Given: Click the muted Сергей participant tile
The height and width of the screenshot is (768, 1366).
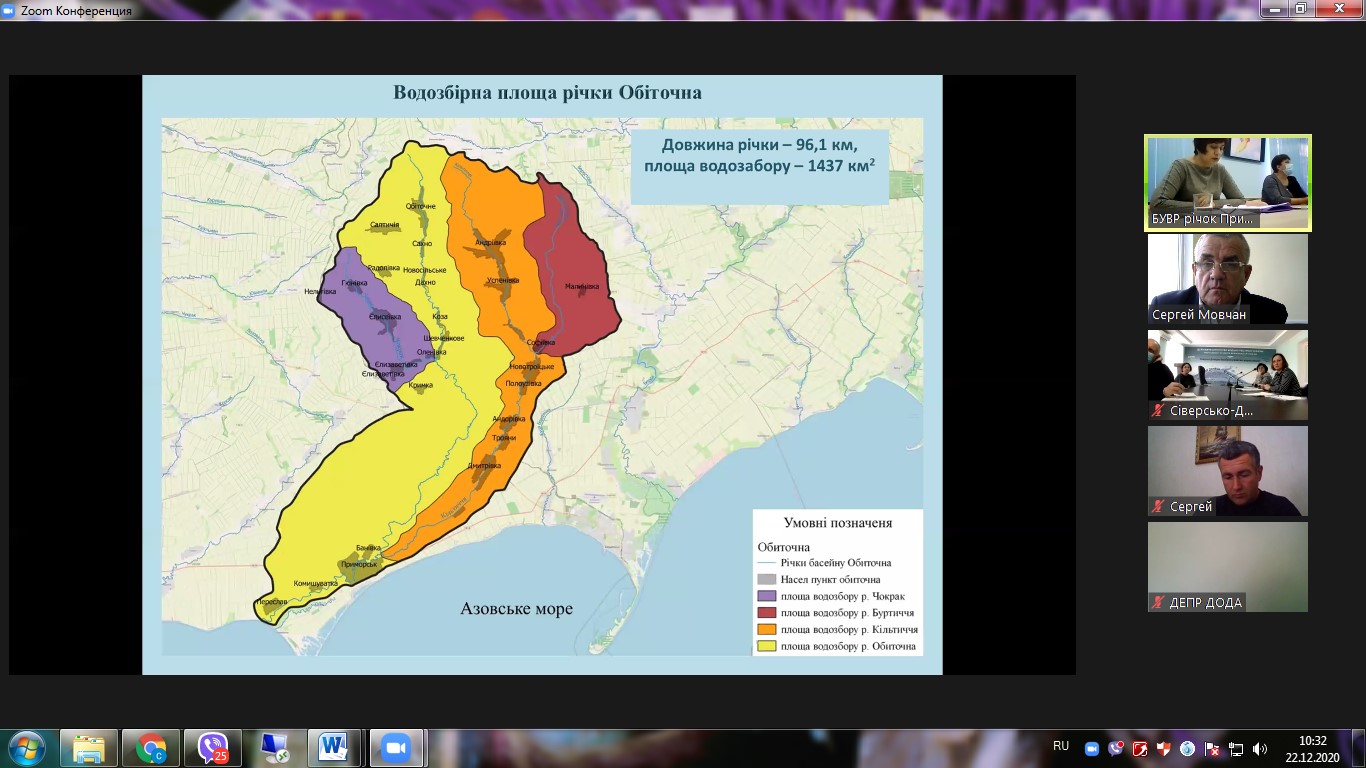Looking at the screenshot, I should [1227, 471].
